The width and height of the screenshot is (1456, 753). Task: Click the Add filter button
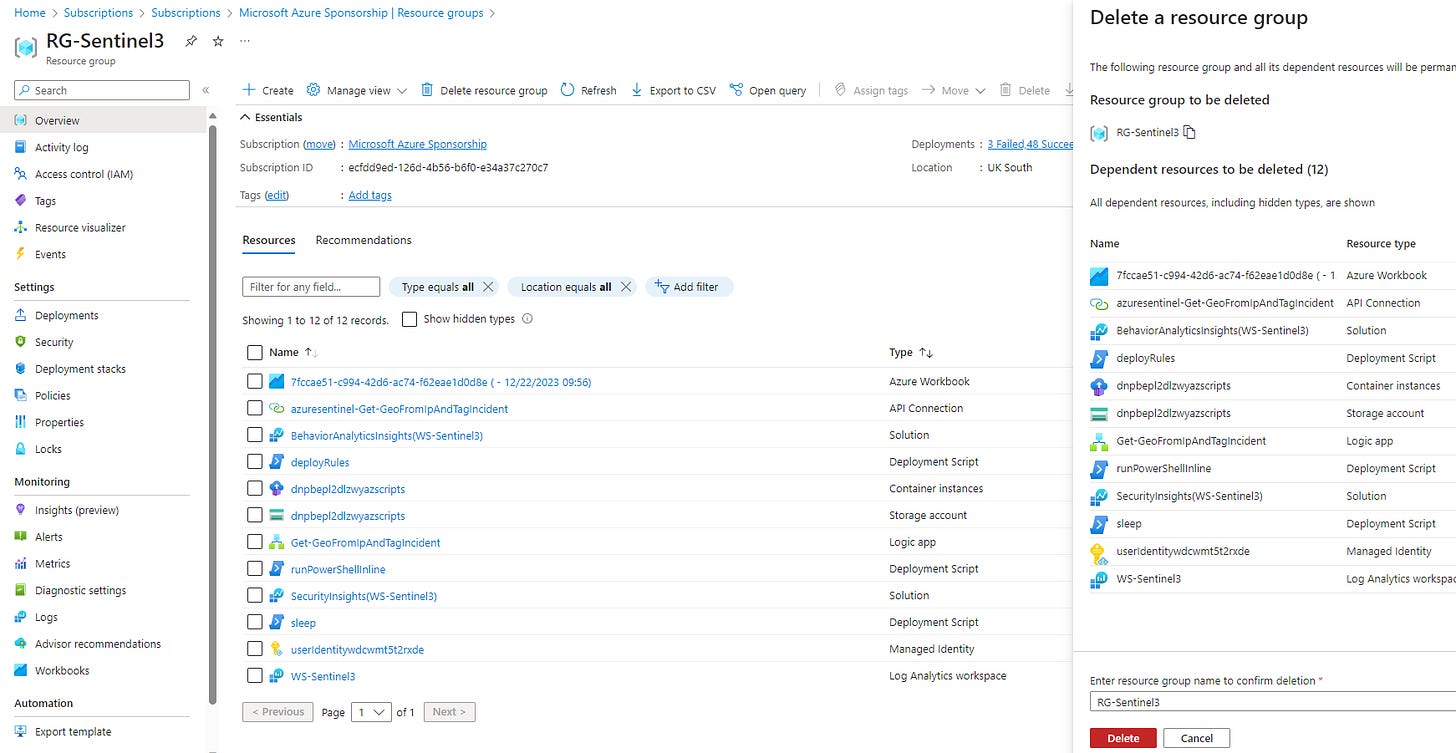[x=689, y=287]
